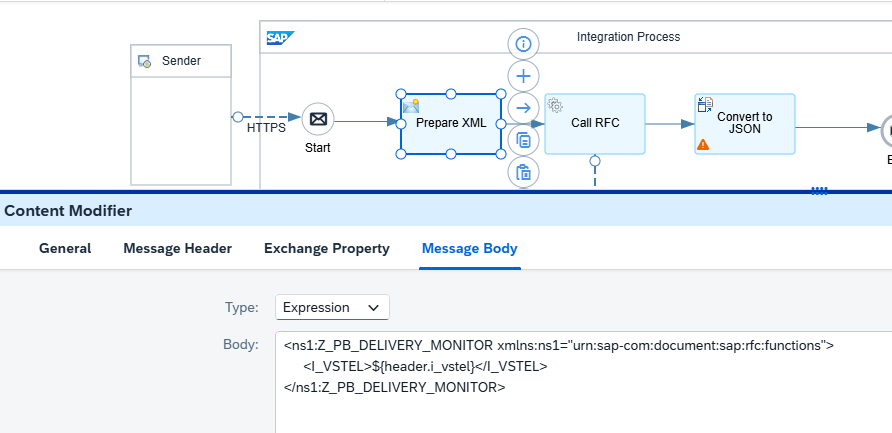Open the Type Expression dropdown
Image resolution: width=892 pixels, height=433 pixels.
pyautogui.click(x=332, y=307)
